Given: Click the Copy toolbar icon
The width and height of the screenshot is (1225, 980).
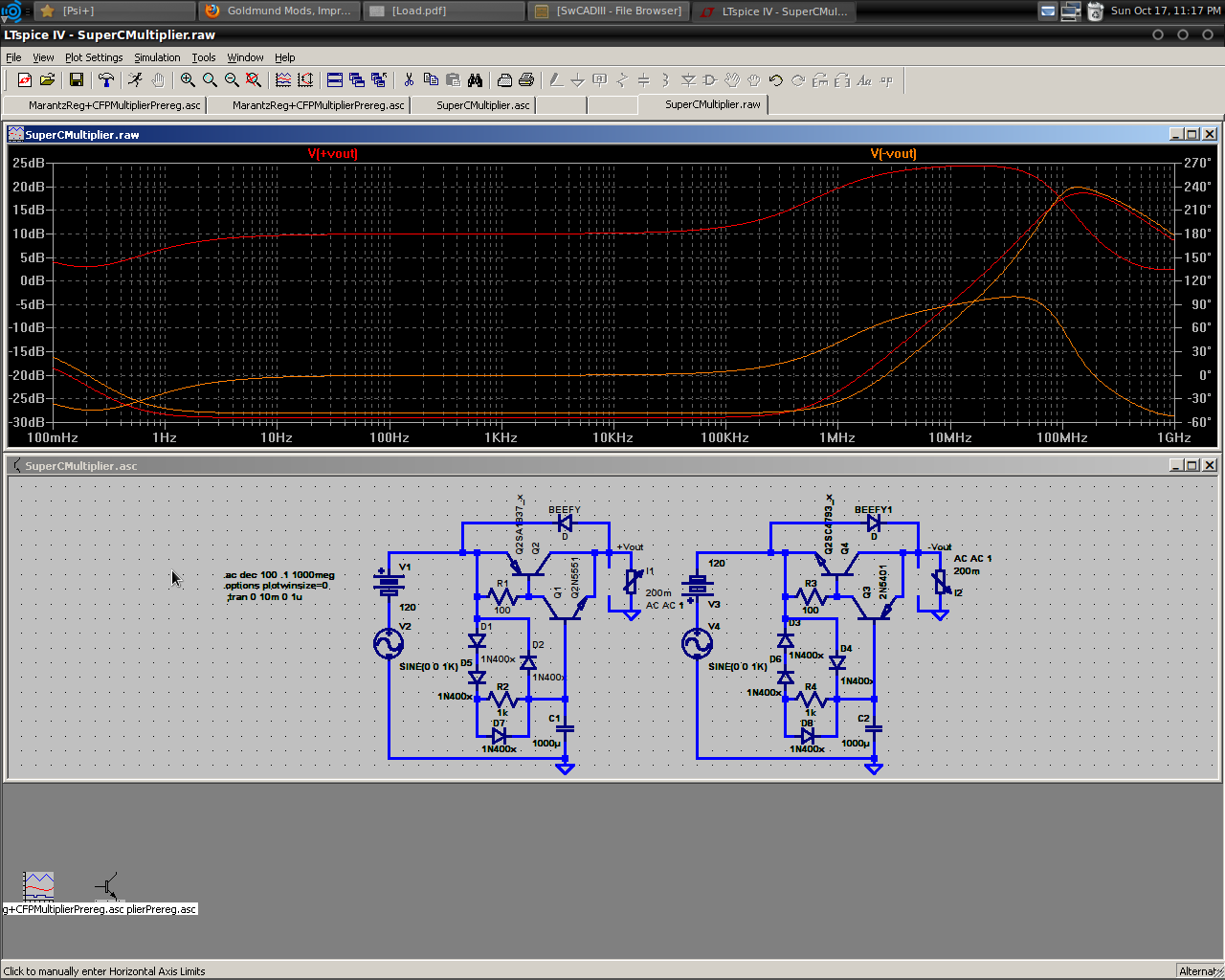Looking at the screenshot, I should 431,80.
